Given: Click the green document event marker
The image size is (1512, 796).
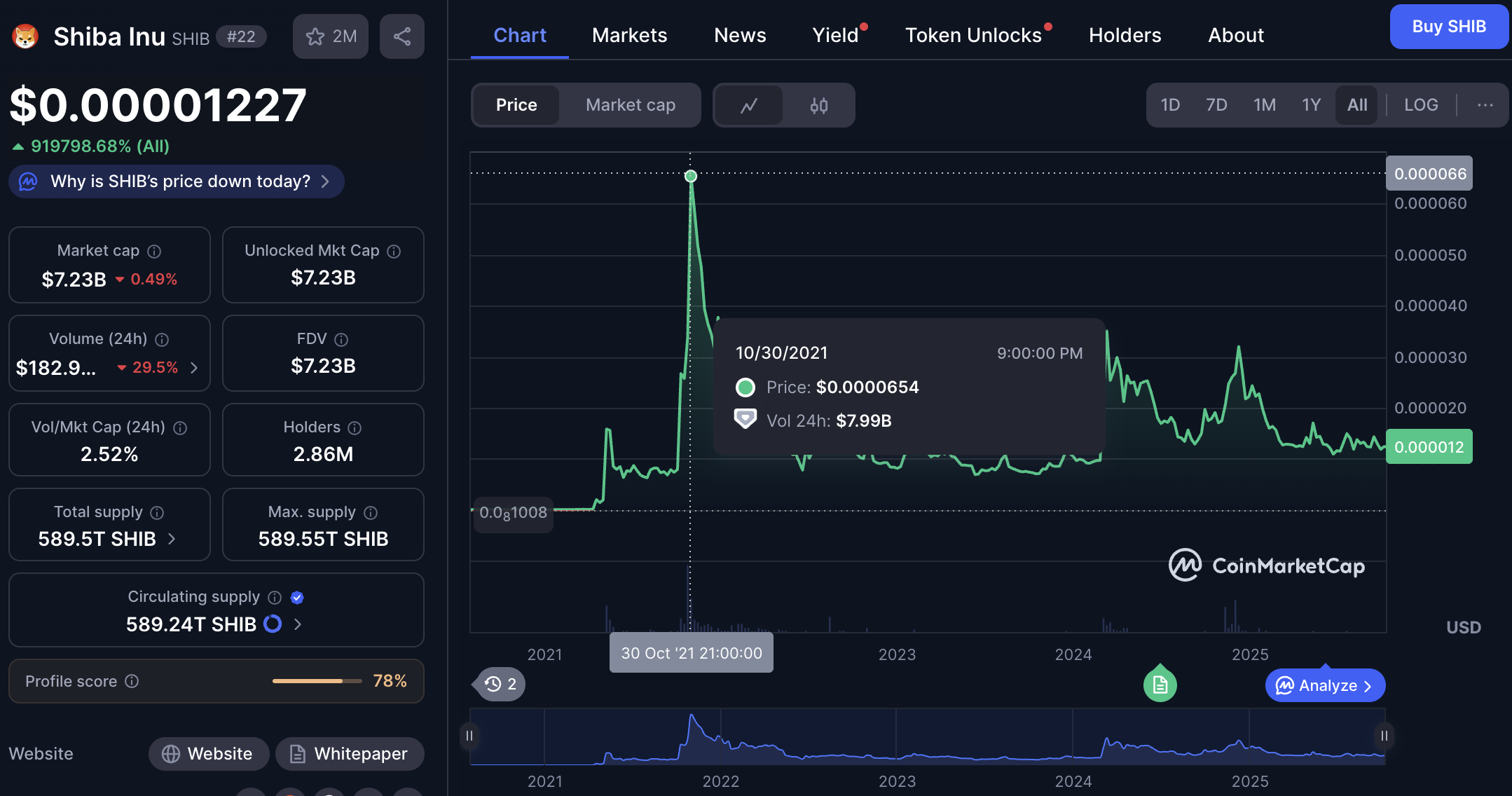Looking at the screenshot, I should point(1160,685).
